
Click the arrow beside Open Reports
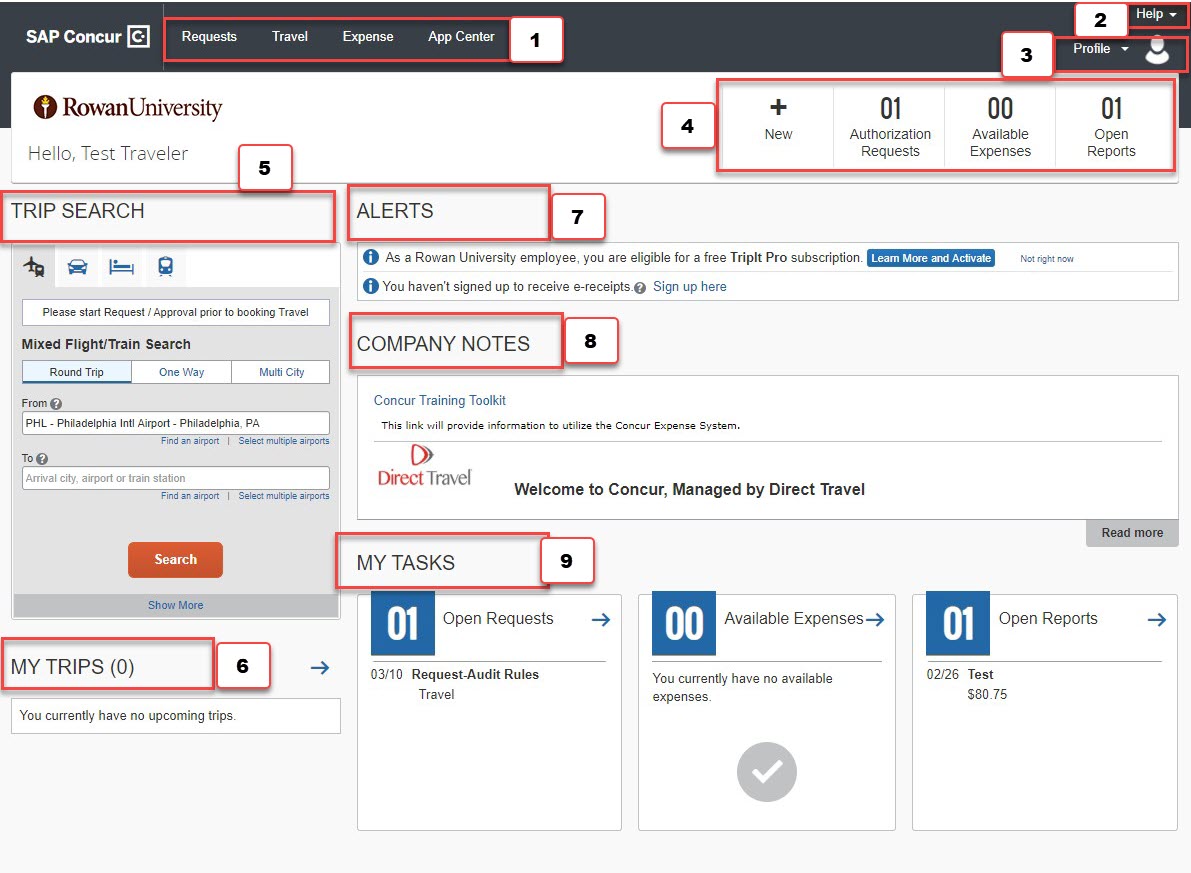[1157, 620]
